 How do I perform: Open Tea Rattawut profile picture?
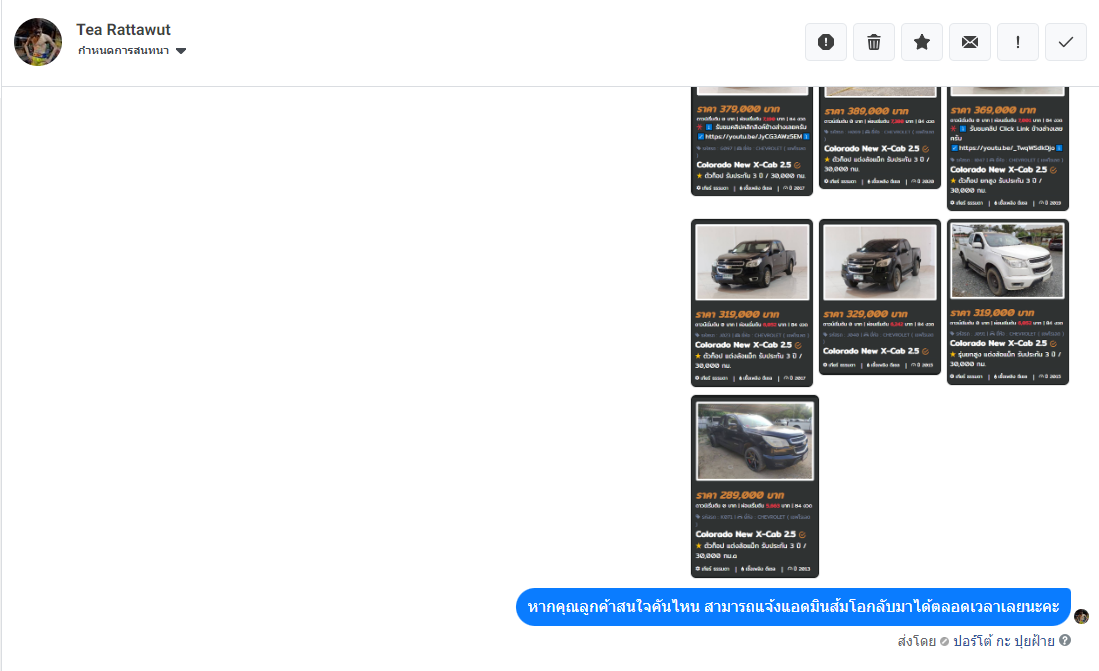coord(38,42)
